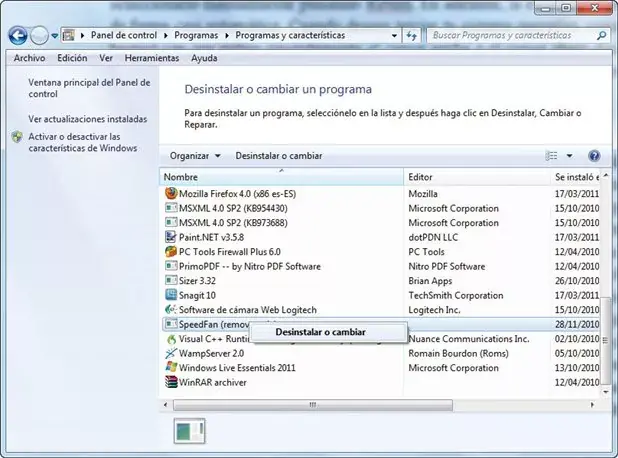This screenshot has height=458, width=618.
Task: Open the view options dropdown arrow
Action: click(x=569, y=156)
